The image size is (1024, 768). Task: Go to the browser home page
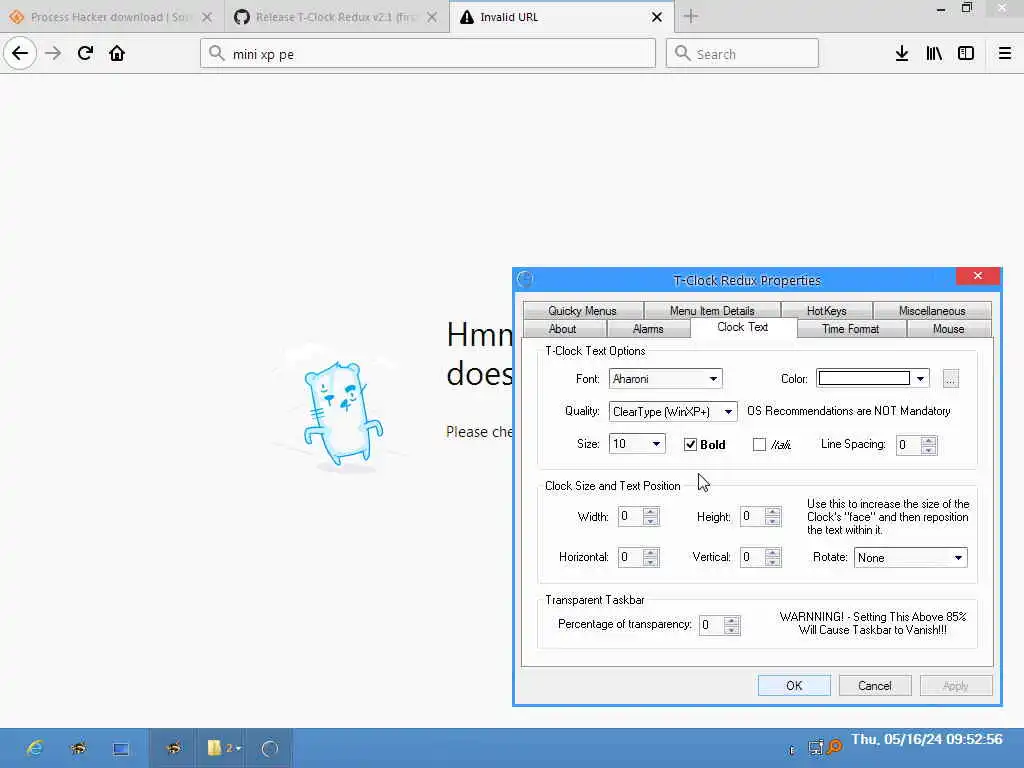(117, 54)
